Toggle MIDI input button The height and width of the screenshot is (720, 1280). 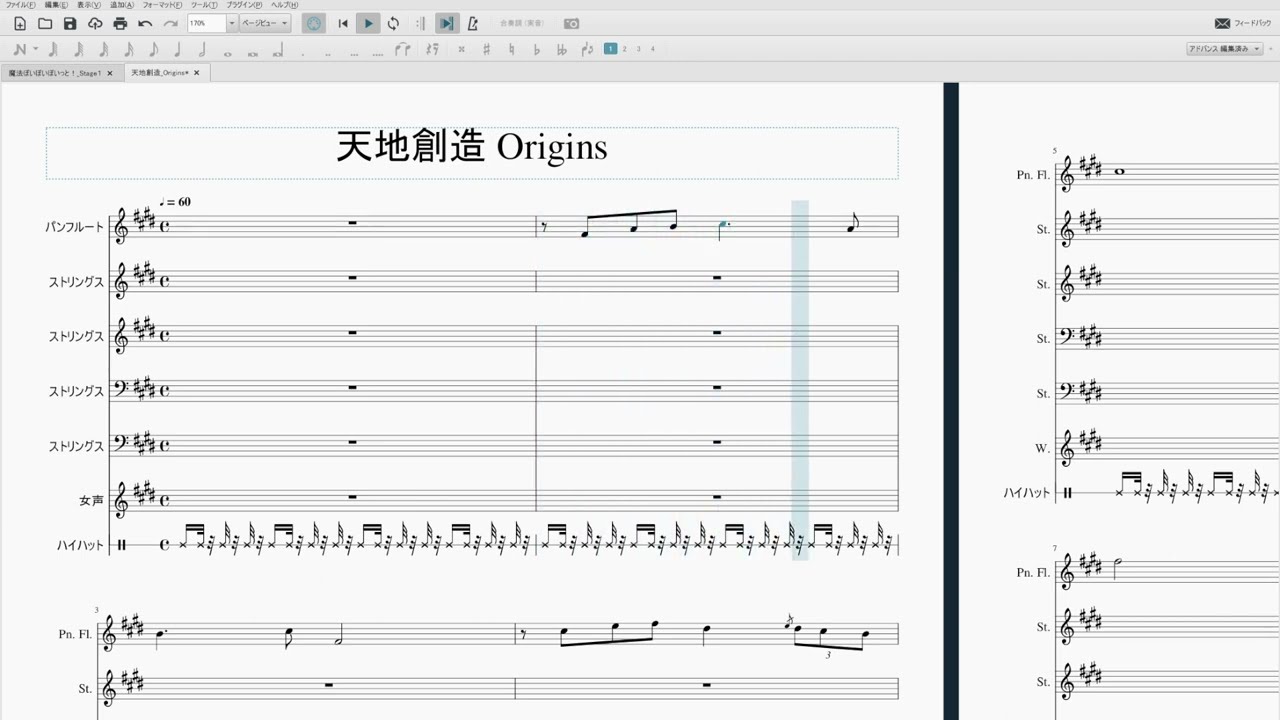pos(314,23)
